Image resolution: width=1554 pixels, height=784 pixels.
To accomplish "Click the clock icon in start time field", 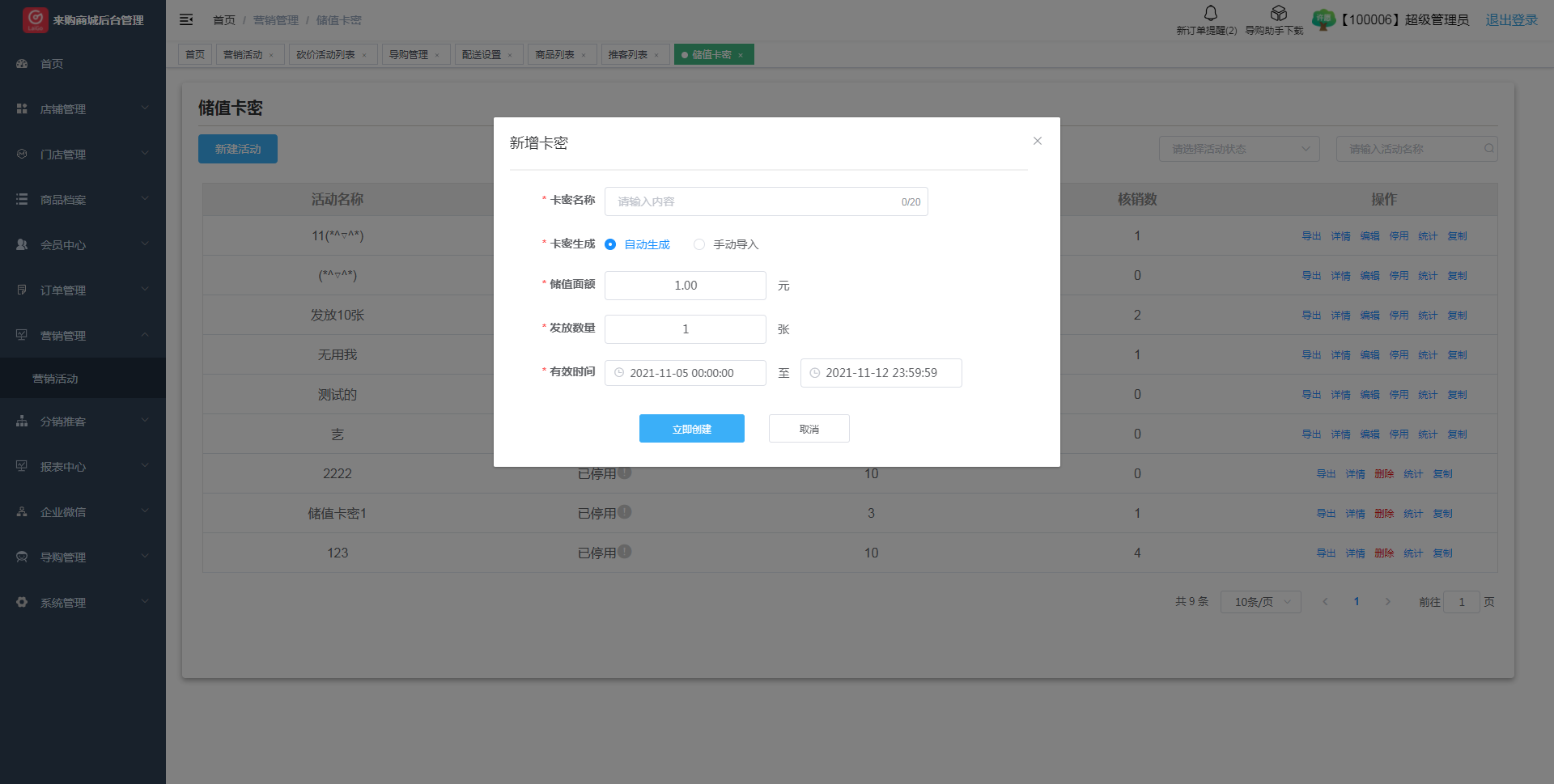I will [x=619, y=373].
